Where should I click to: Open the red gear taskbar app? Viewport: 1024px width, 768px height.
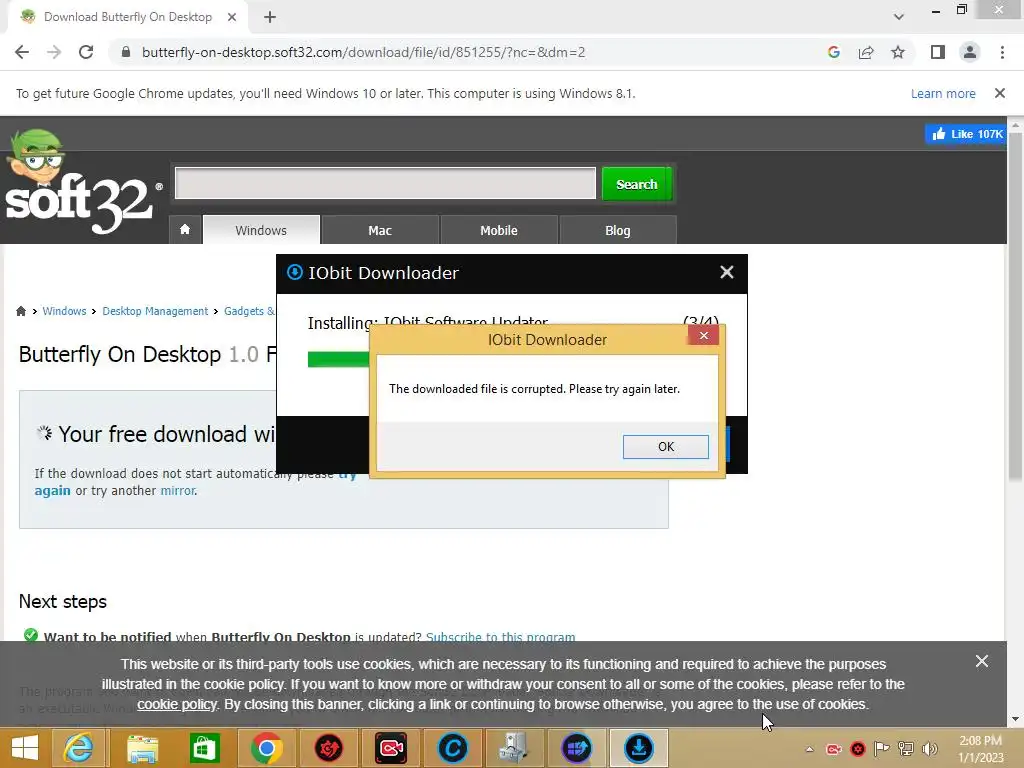click(x=328, y=748)
